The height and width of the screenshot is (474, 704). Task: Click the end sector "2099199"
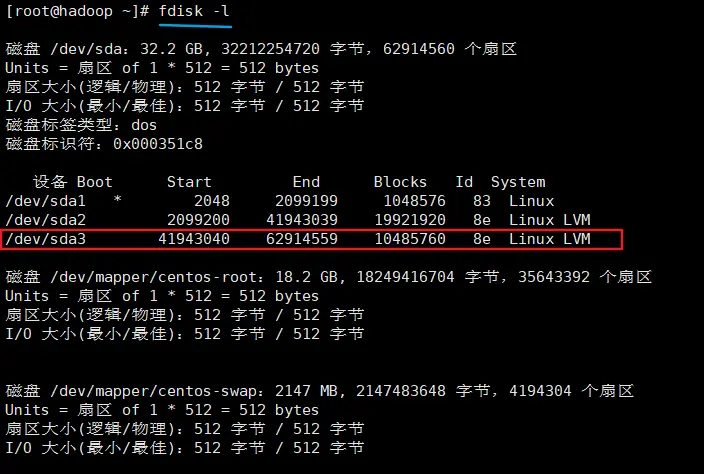(x=306, y=201)
